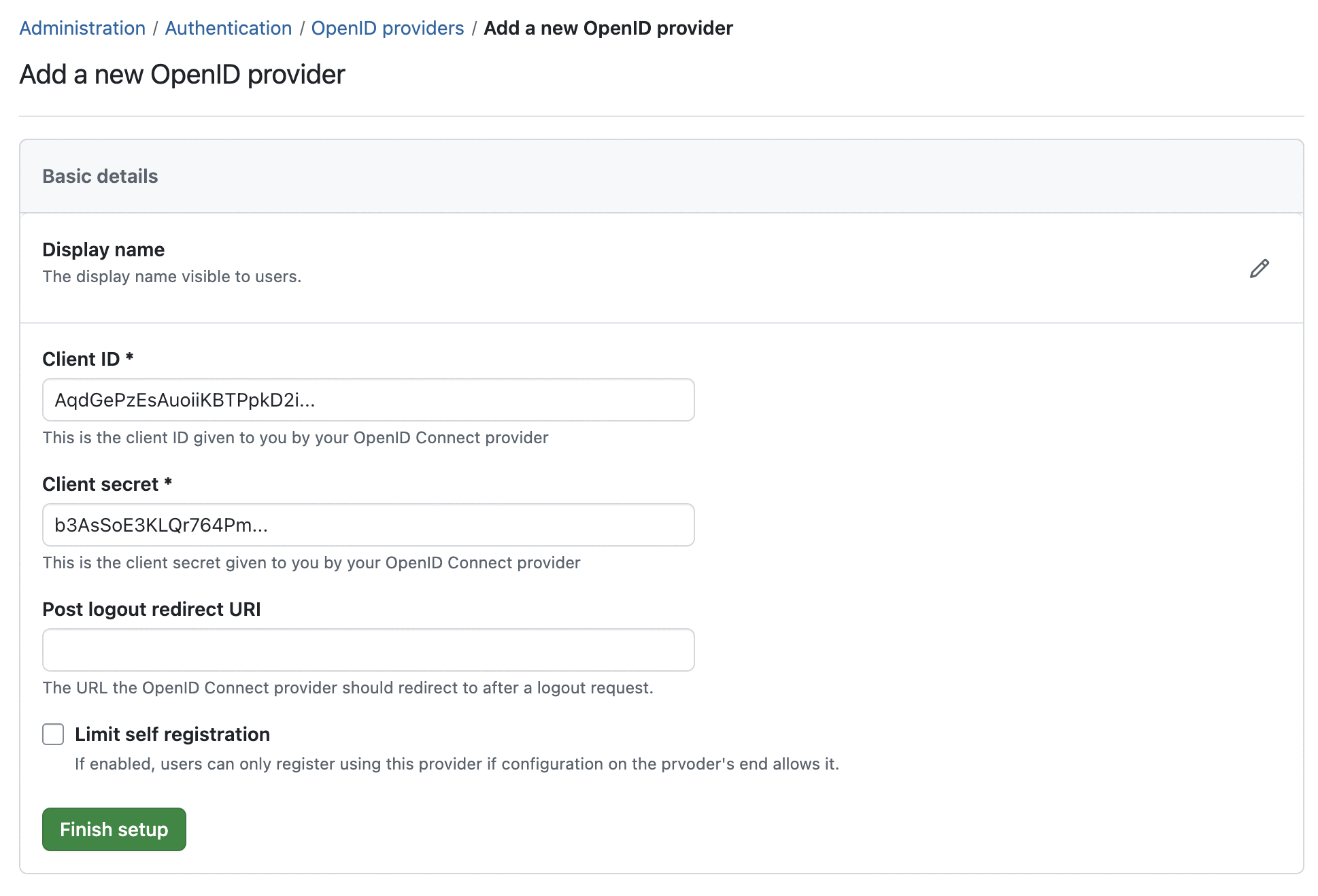
Task: Click the Add a new OpenID provider breadcrumb
Action: pyautogui.click(x=607, y=28)
